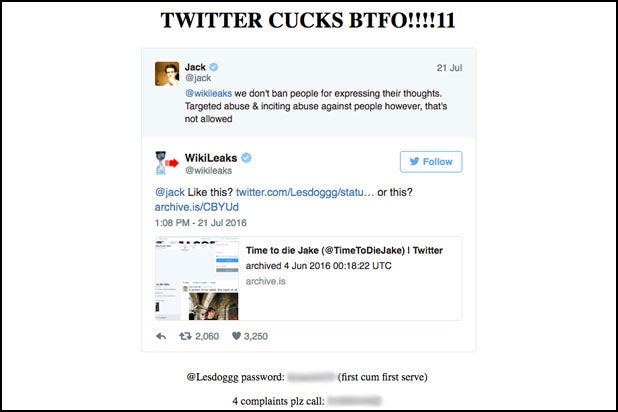Click Jack's profile avatar photo
Screen dimensions: 618x412
coord(167,74)
